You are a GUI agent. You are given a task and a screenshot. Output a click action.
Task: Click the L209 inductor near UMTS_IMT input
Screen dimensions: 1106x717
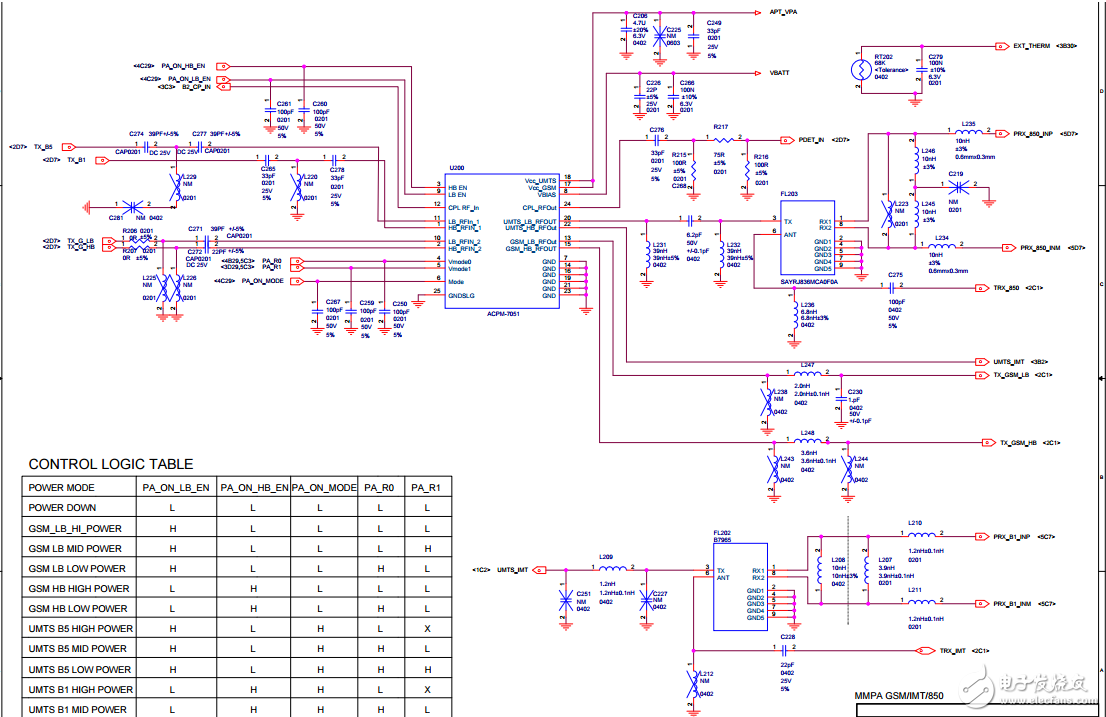point(606,569)
